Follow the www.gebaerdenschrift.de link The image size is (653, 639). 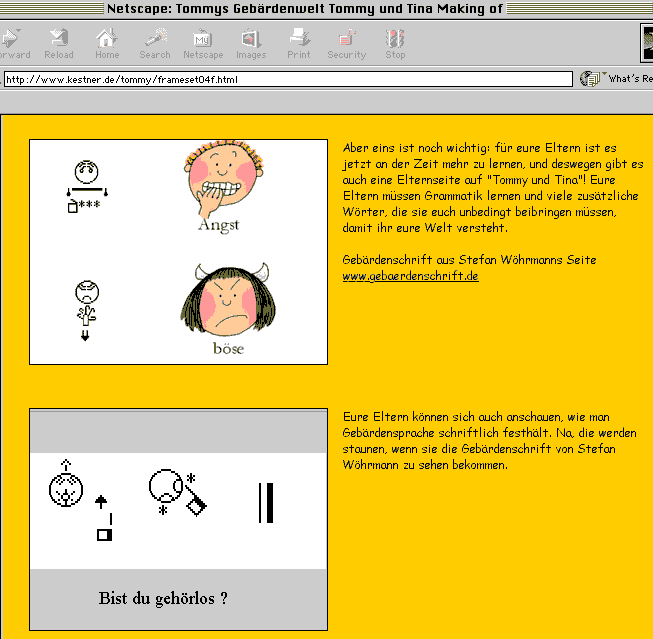pos(410,276)
